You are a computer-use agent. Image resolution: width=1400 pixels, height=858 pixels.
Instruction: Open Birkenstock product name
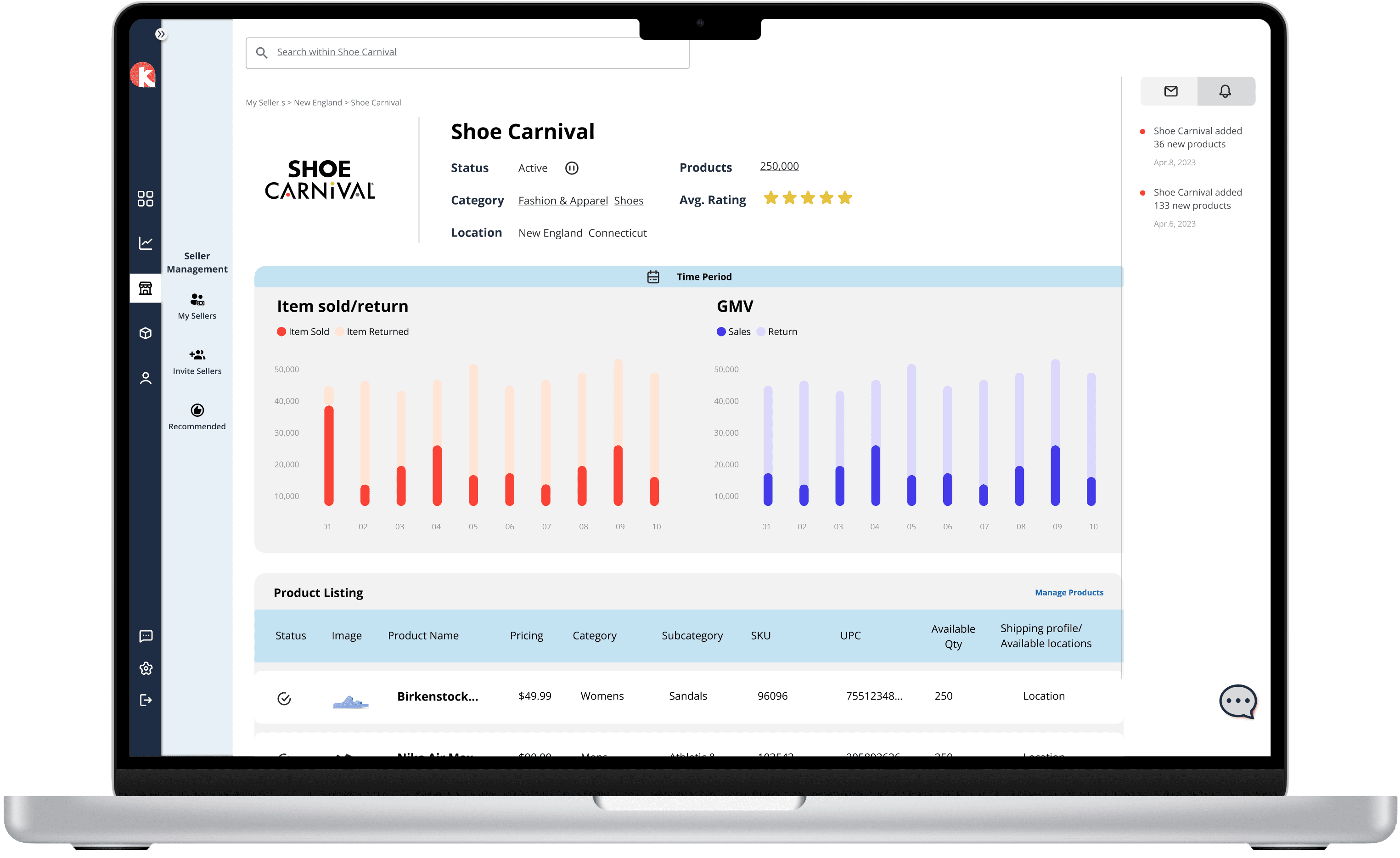[x=438, y=696]
